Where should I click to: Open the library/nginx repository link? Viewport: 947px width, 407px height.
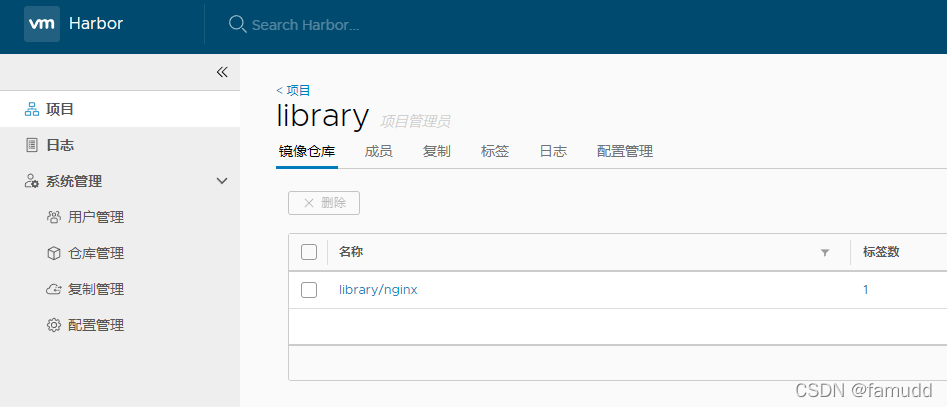(x=378, y=290)
